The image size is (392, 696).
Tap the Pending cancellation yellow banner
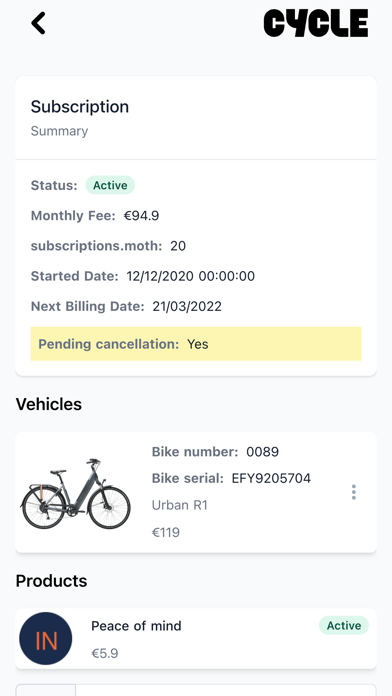coord(196,344)
